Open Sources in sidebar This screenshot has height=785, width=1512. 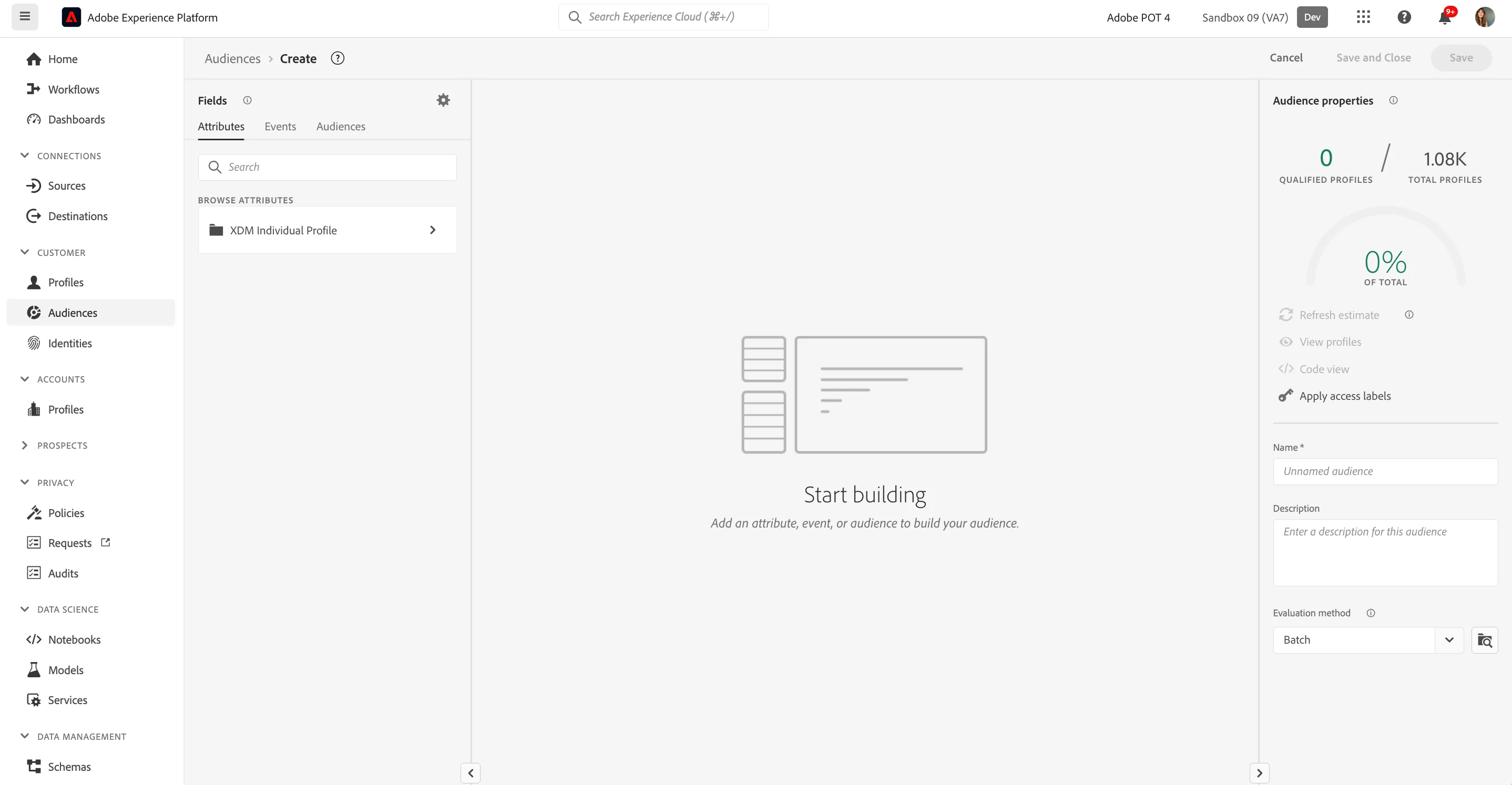point(90,186)
